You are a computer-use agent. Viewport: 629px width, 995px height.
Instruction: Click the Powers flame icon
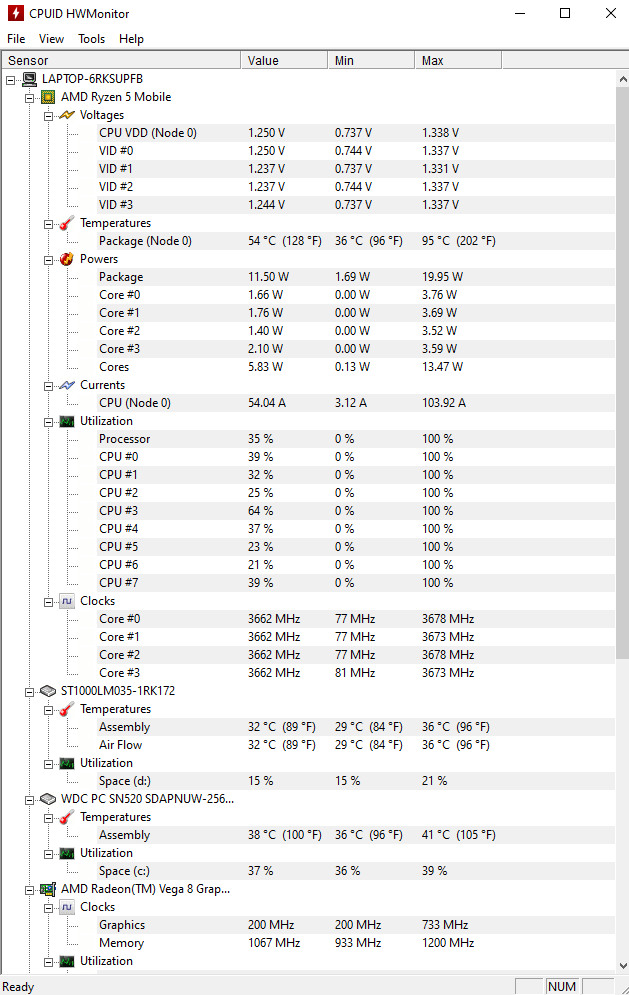(x=67, y=259)
